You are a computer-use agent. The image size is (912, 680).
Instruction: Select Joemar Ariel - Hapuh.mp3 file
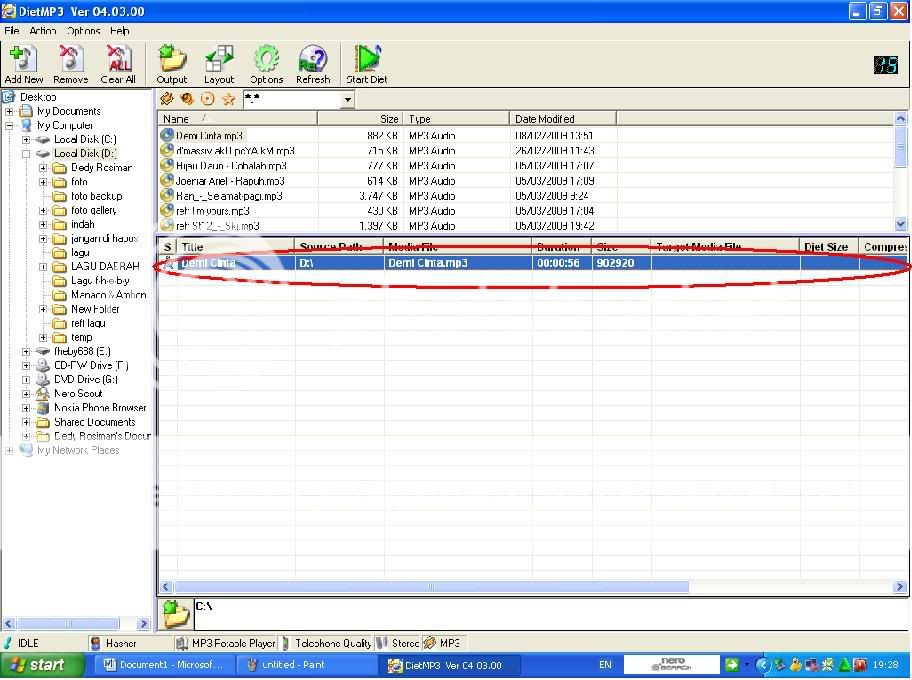click(229, 181)
